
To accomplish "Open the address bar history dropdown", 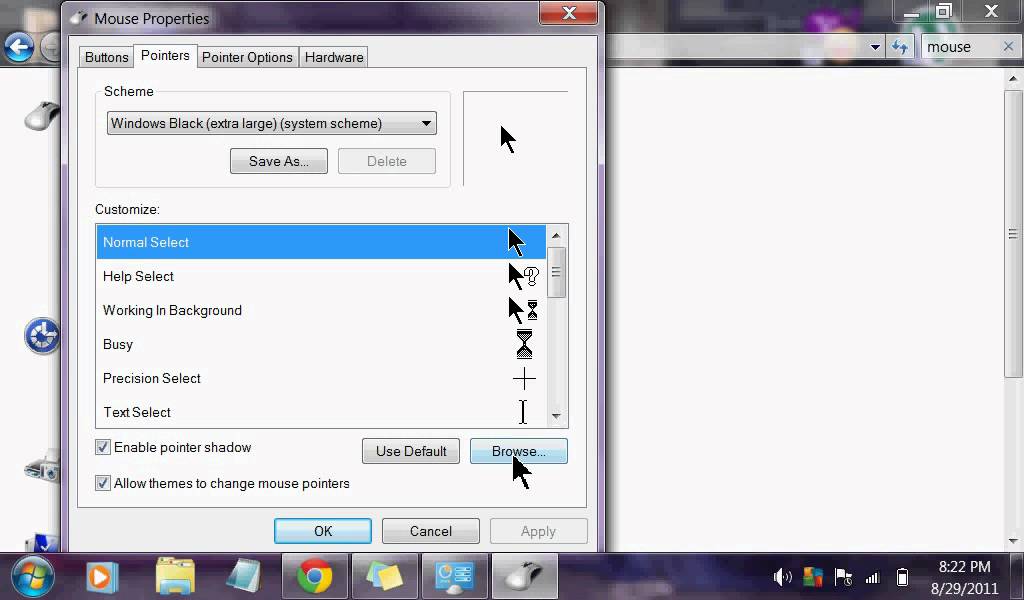I will 875,47.
